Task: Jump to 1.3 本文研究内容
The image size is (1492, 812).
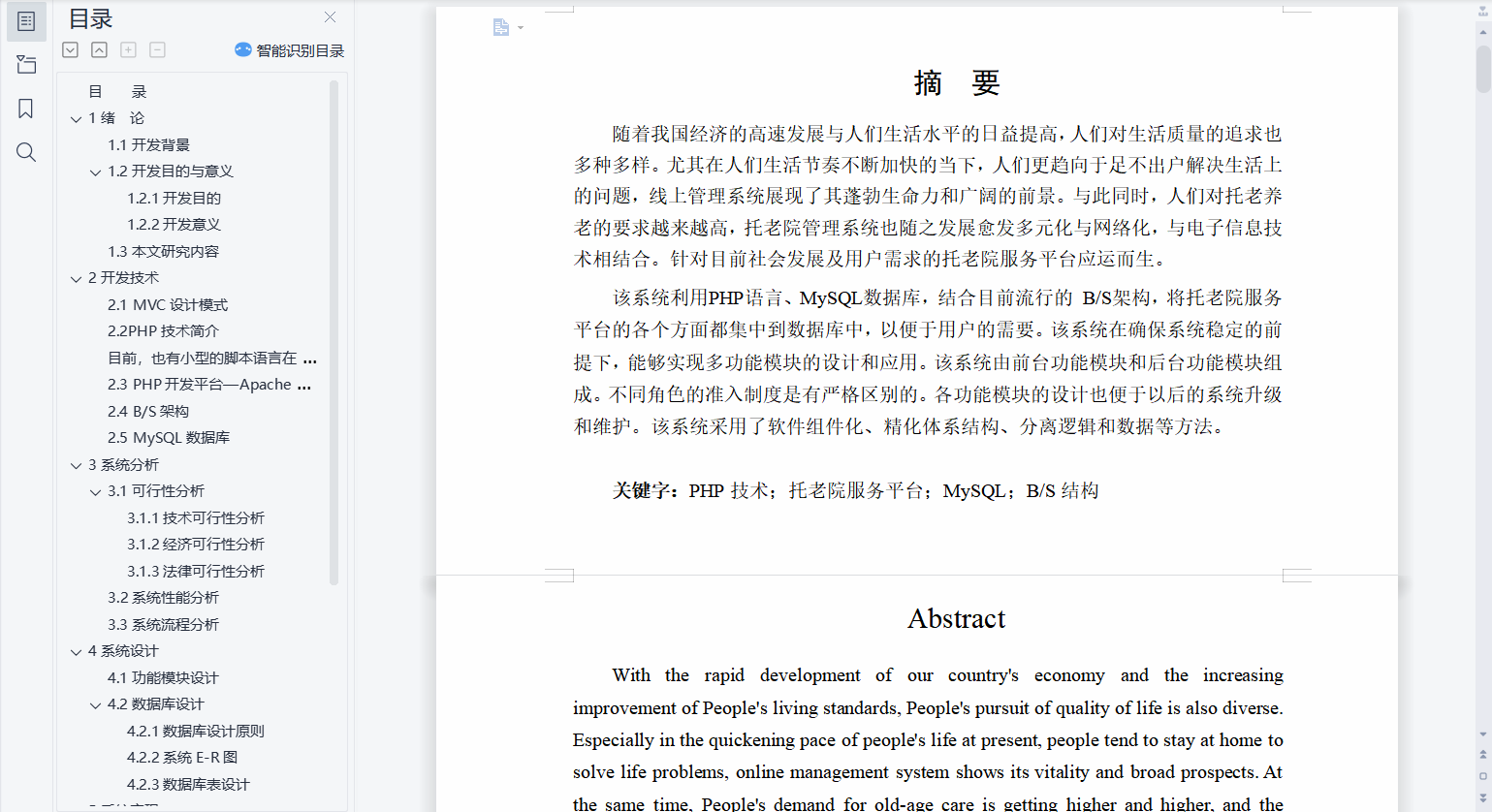Action: coord(163,252)
